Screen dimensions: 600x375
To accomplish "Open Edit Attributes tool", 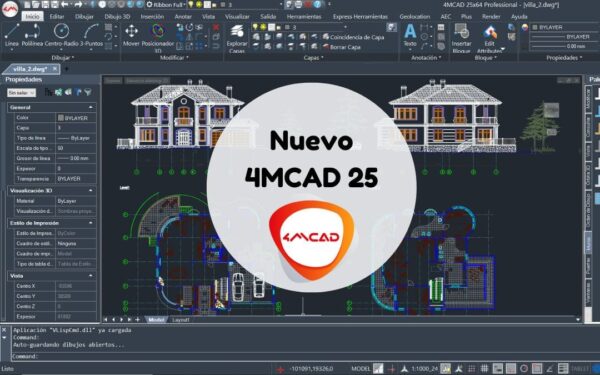I will pos(489,37).
